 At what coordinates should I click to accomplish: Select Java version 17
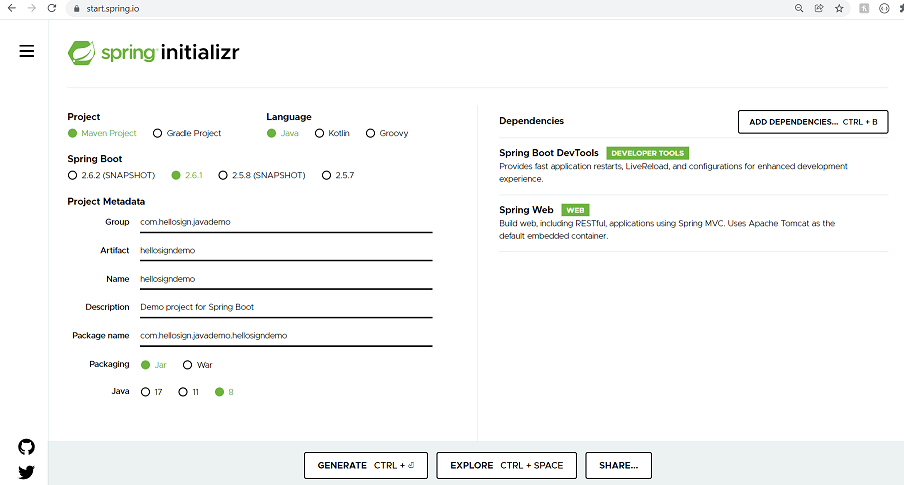point(152,392)
